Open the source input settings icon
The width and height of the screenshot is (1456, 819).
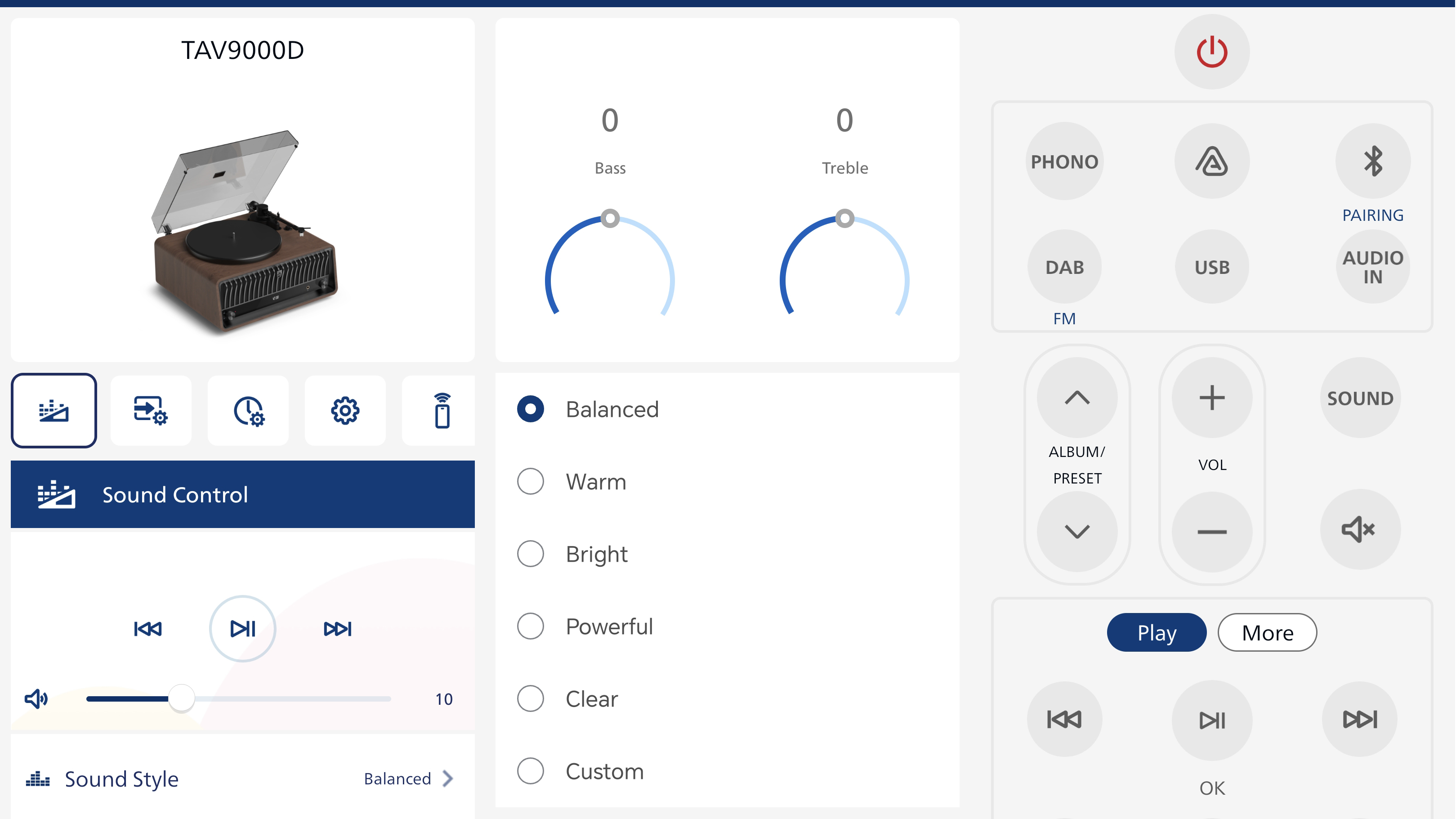(x=150, y=411)
